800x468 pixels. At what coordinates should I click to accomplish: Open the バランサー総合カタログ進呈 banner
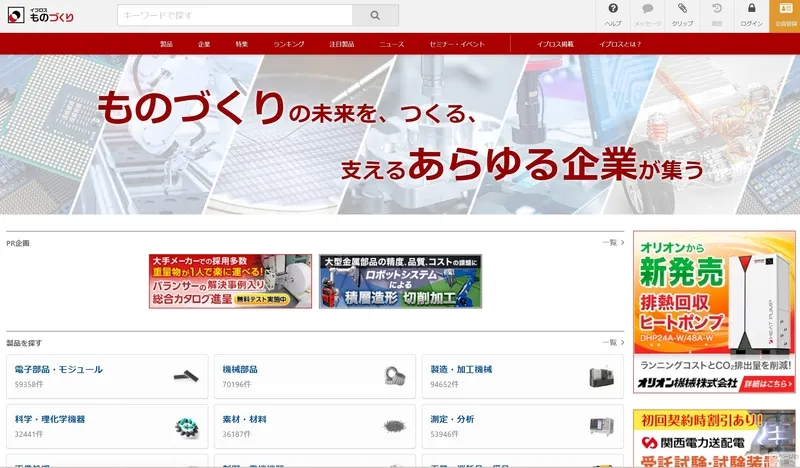pyautogui.click(x=230, y=281)
